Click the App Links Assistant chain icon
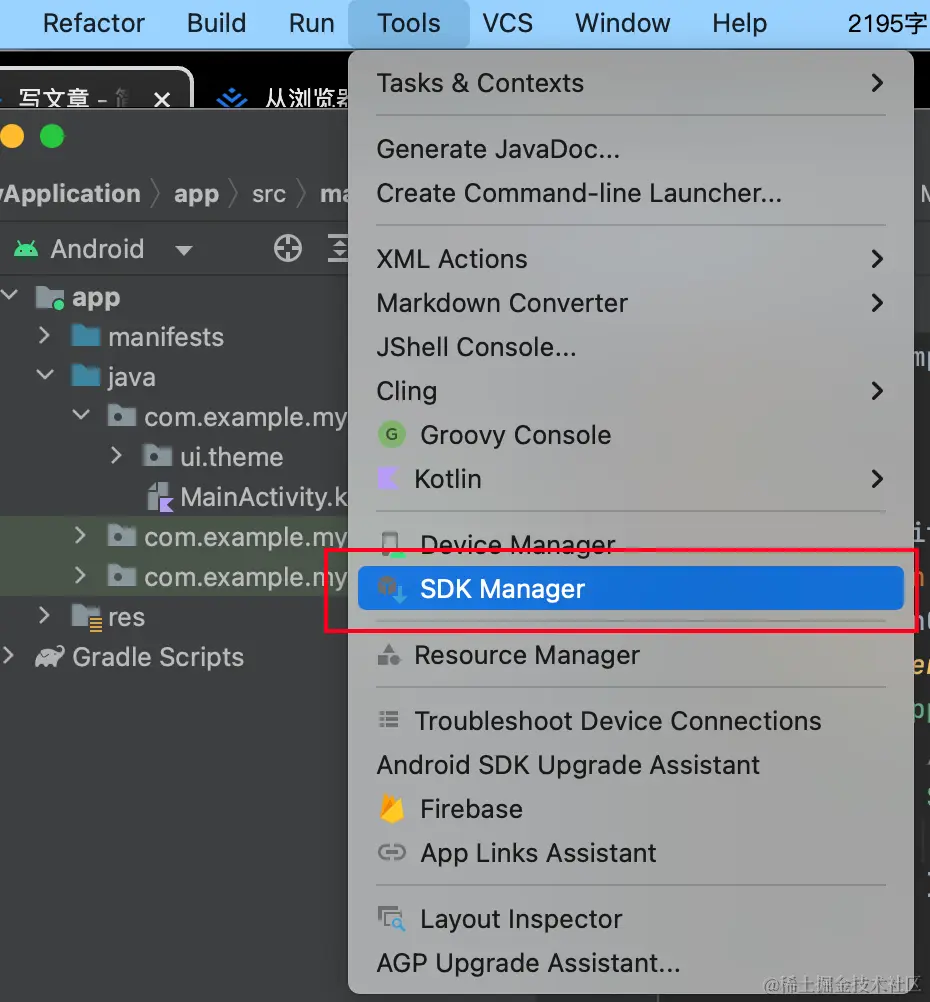The image size is (930, 1002). [x=392, y=852]
